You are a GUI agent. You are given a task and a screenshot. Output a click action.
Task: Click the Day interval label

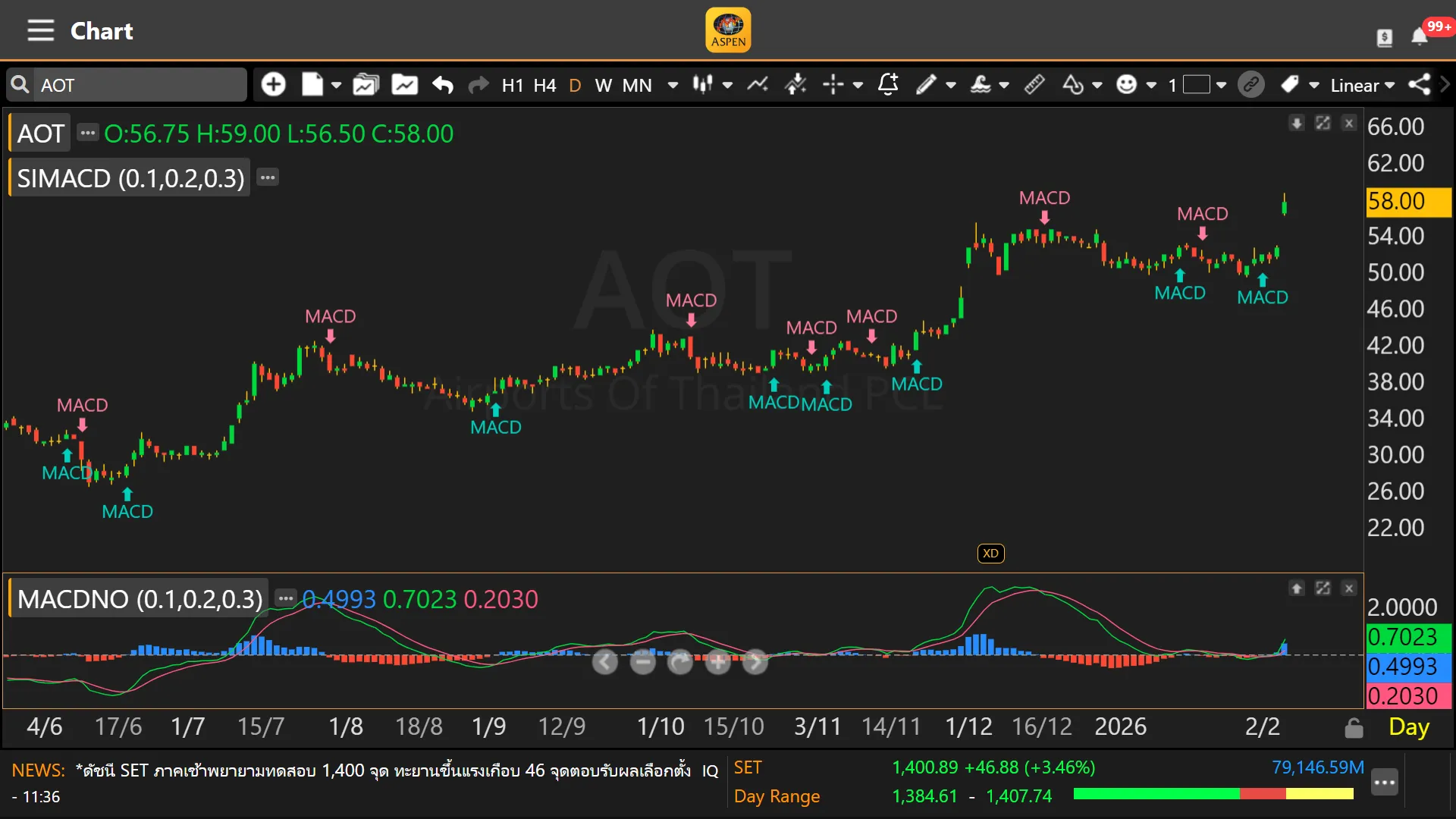[1408, 726]
